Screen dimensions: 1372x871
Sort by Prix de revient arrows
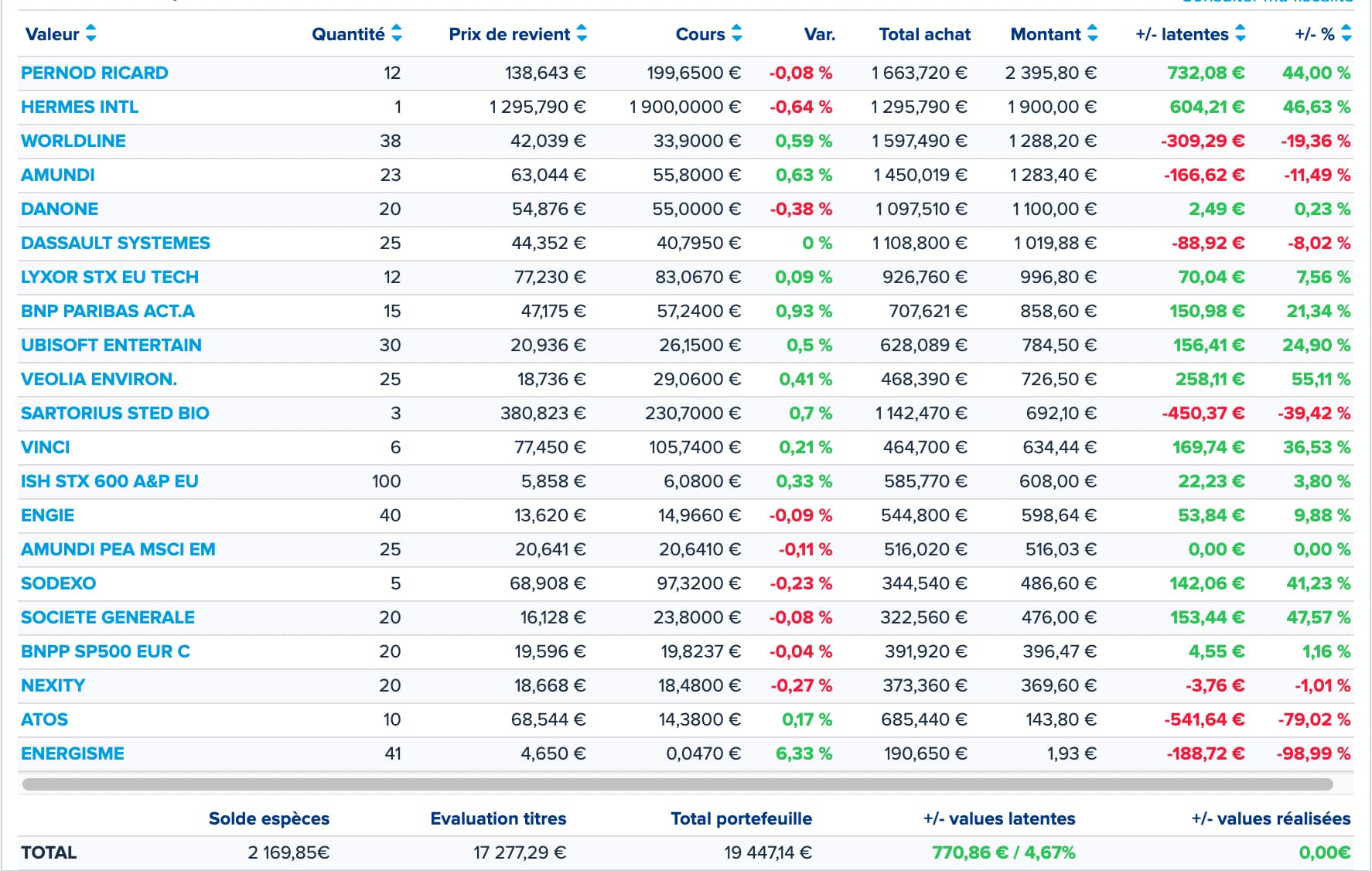582,33
